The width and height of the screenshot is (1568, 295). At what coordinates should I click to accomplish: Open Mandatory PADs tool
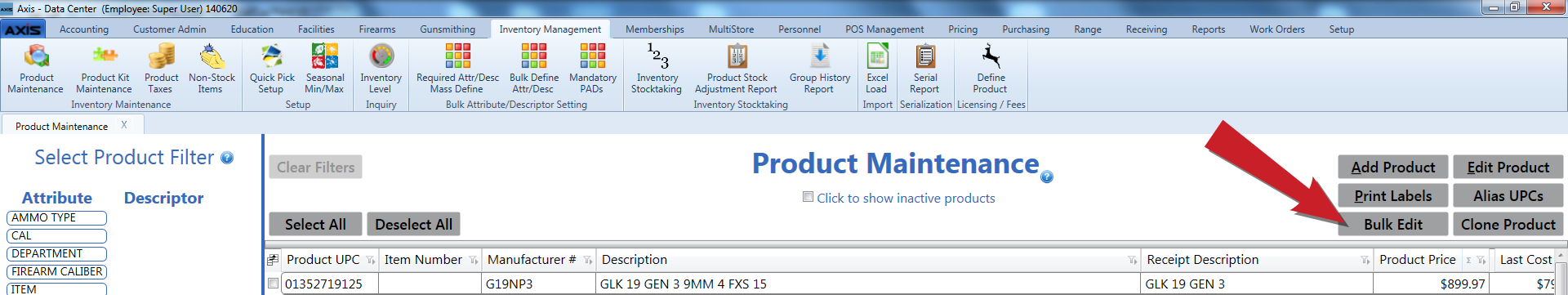tap(592, 69)
